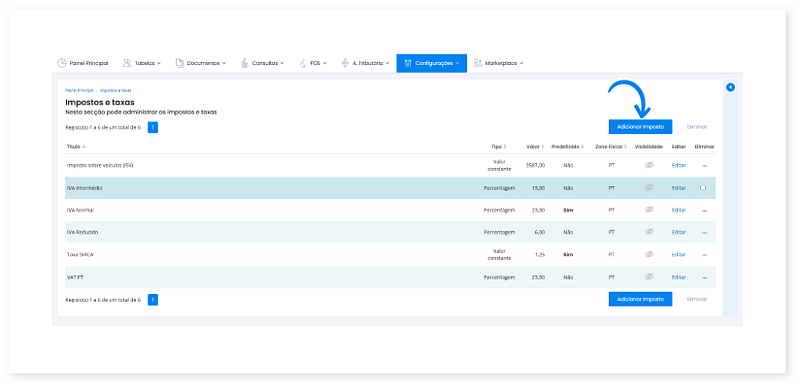Toggle visibility of IVA Reduzido
Viewport: 800px width, 388px height.
click(x=649, y=231)
